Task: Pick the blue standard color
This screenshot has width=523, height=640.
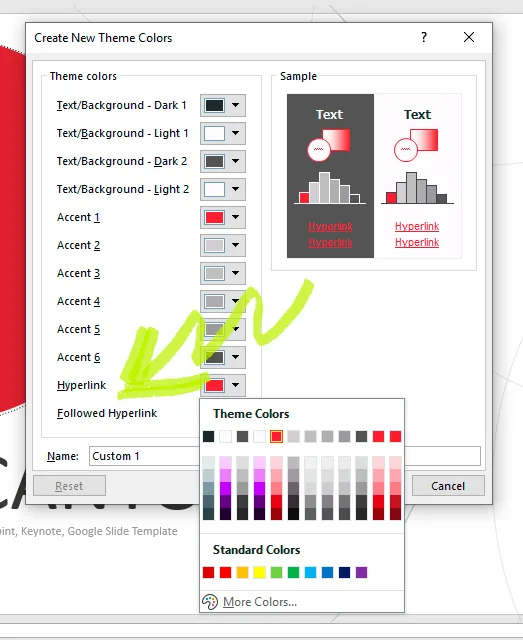Action: (x=327, y=572)
